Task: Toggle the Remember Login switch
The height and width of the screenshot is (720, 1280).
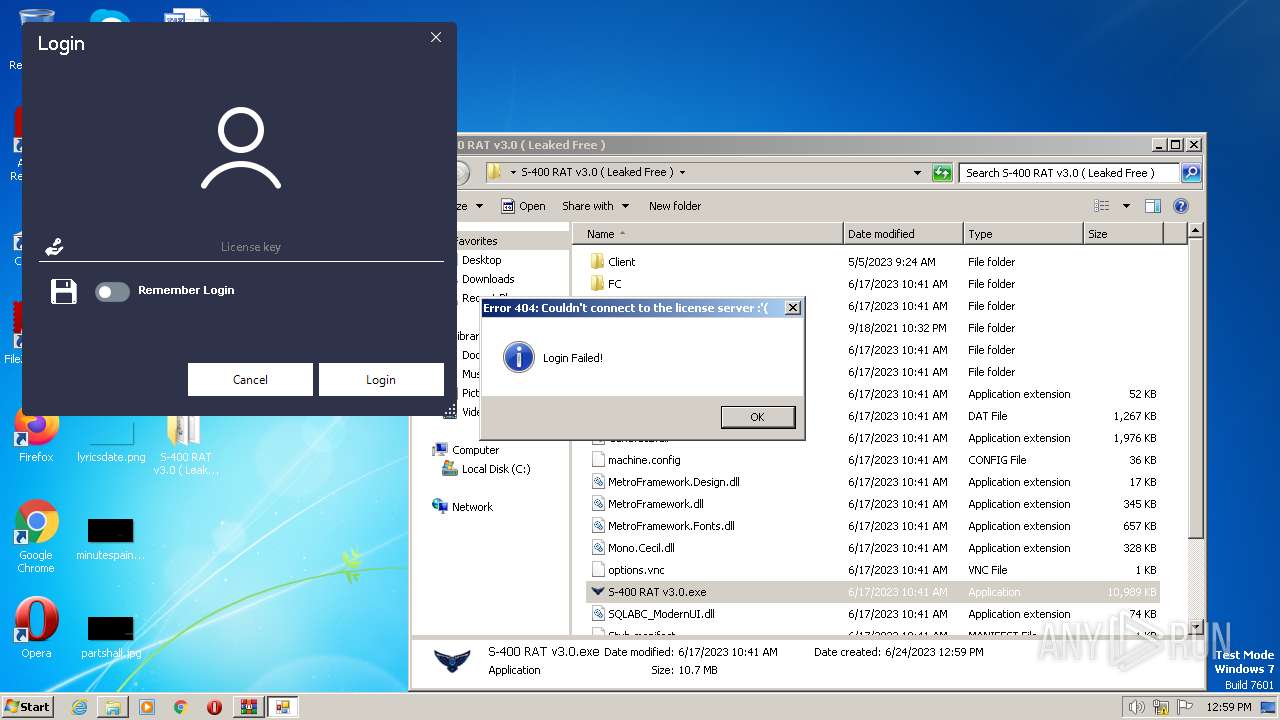Action: pos(112,291)
